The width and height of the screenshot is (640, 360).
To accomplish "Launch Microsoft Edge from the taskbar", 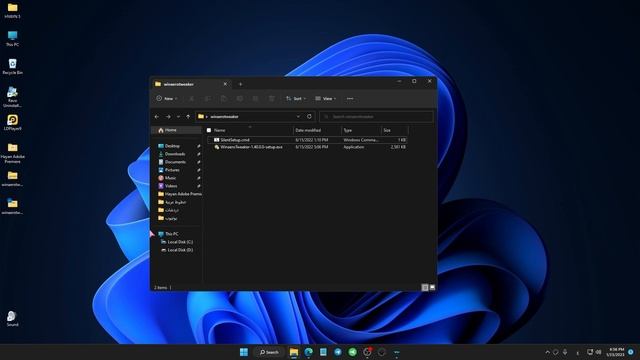I will [x=309, y=352].
